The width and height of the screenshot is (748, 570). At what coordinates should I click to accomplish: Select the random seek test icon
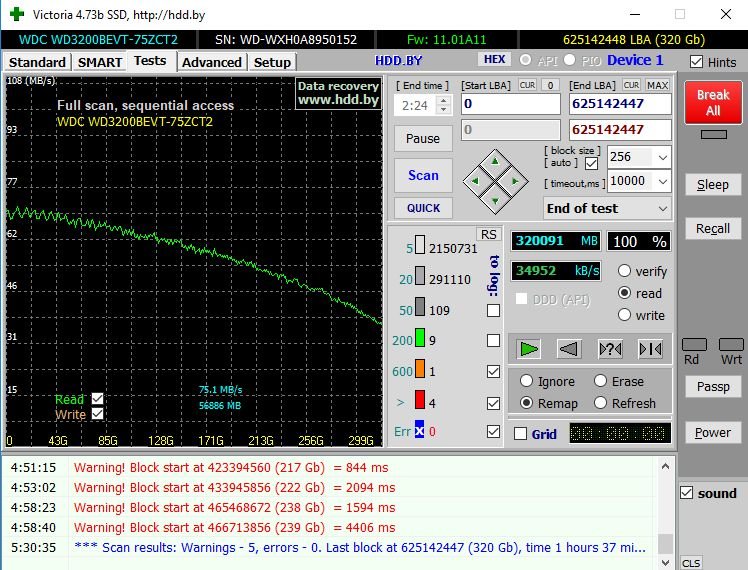pos(610,349)
